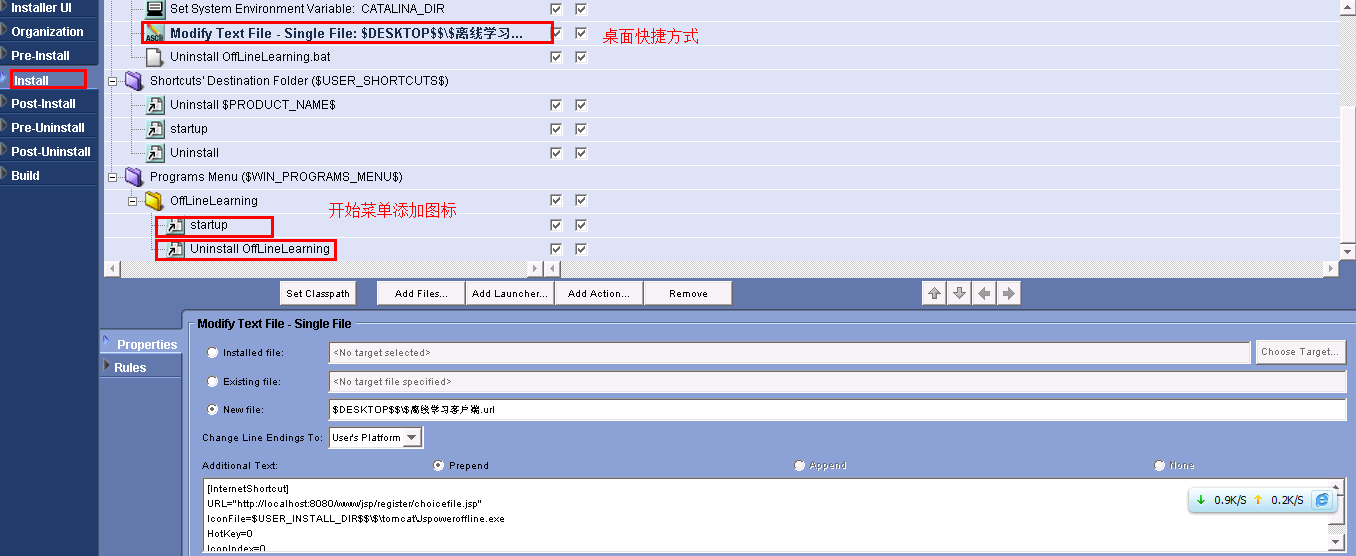This screenshot has height=556, width=1356.
Task: Click the shortcut icon for Uninstall $PRODUCT_NAME$
Action: [155, 105]
